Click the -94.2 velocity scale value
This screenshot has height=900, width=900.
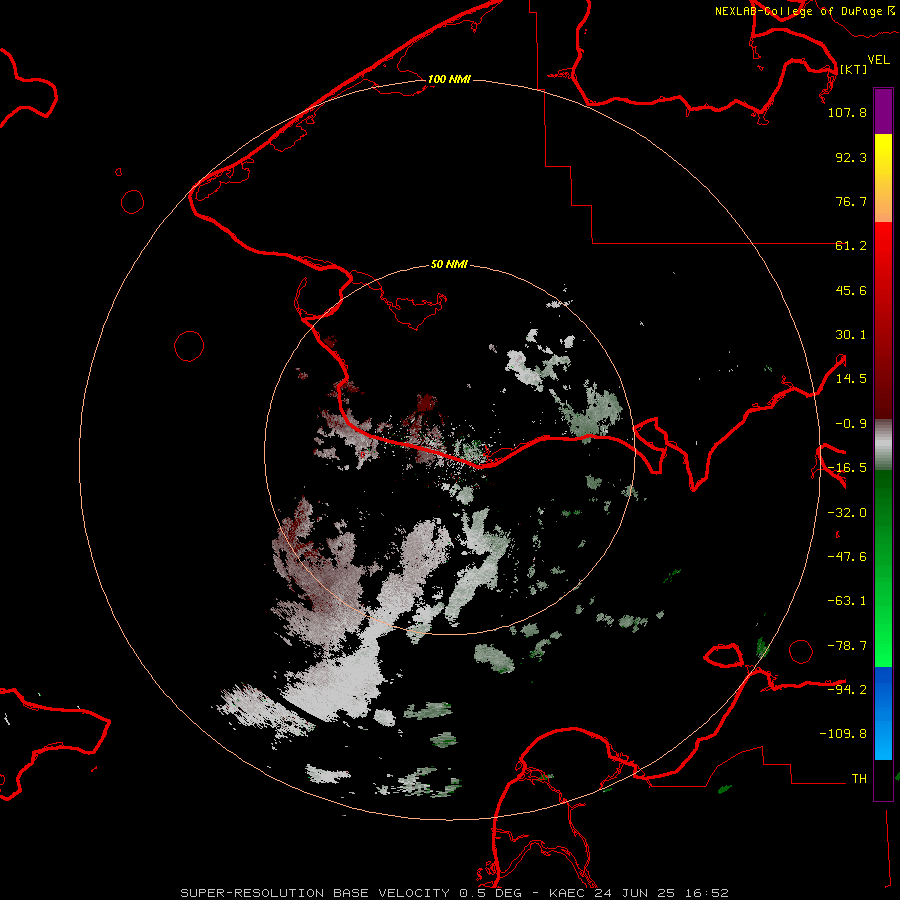coord(847,690)
